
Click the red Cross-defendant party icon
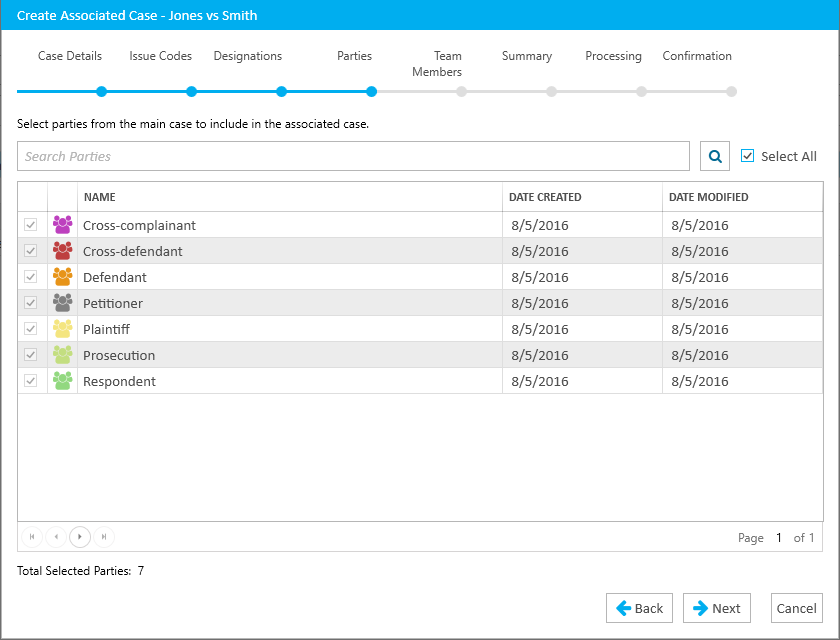62,251
